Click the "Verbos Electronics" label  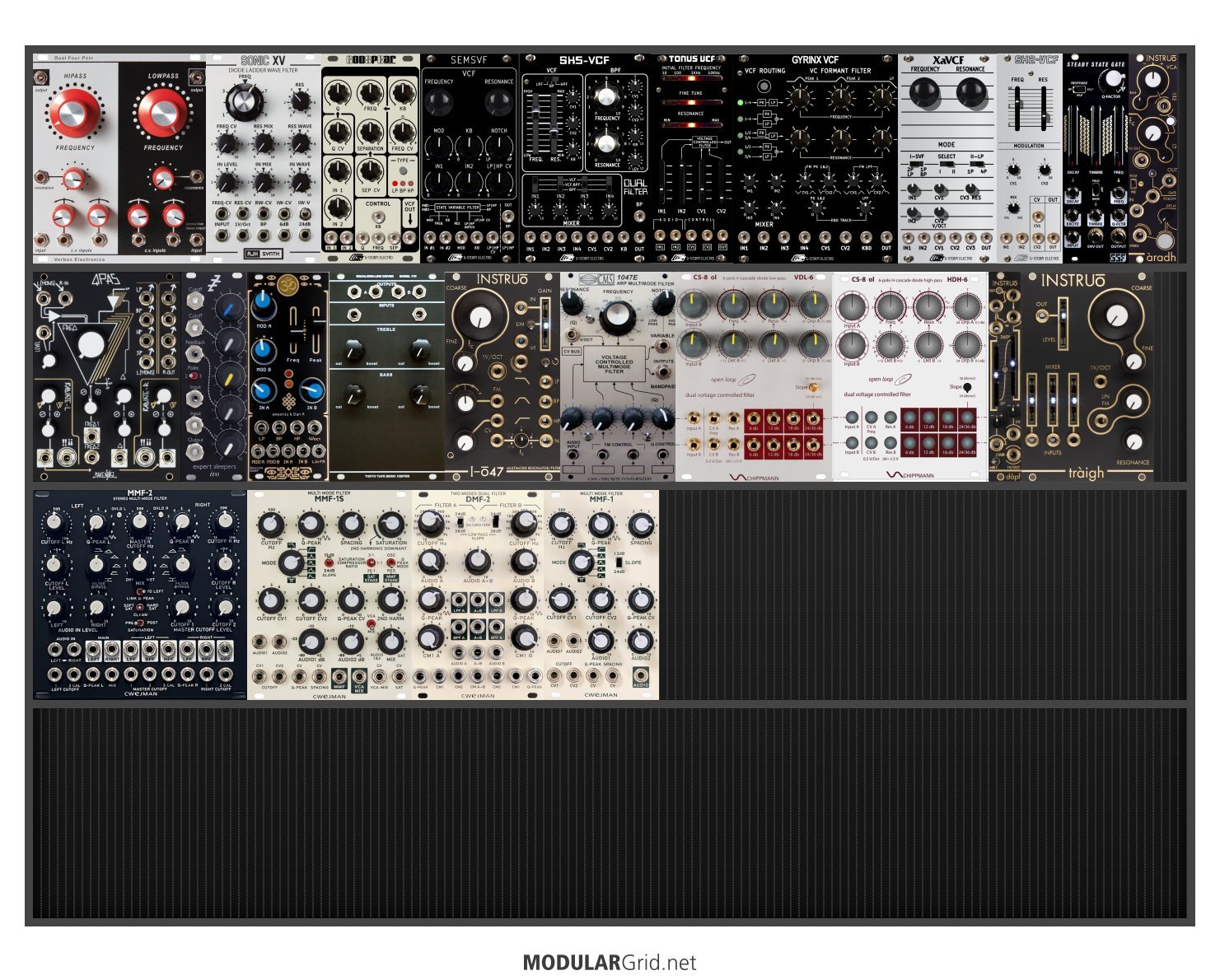click(x=80, y=259)
